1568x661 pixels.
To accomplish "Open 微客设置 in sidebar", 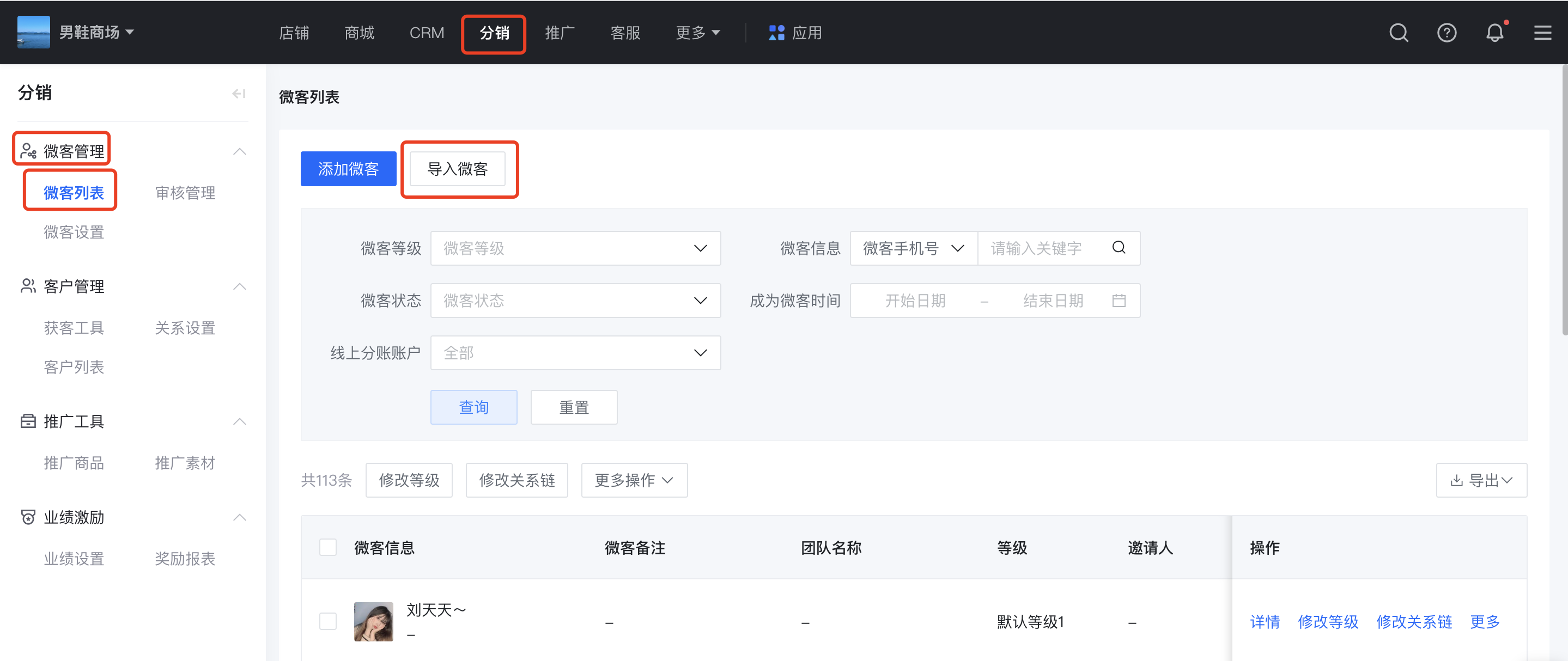I will 74,232.
